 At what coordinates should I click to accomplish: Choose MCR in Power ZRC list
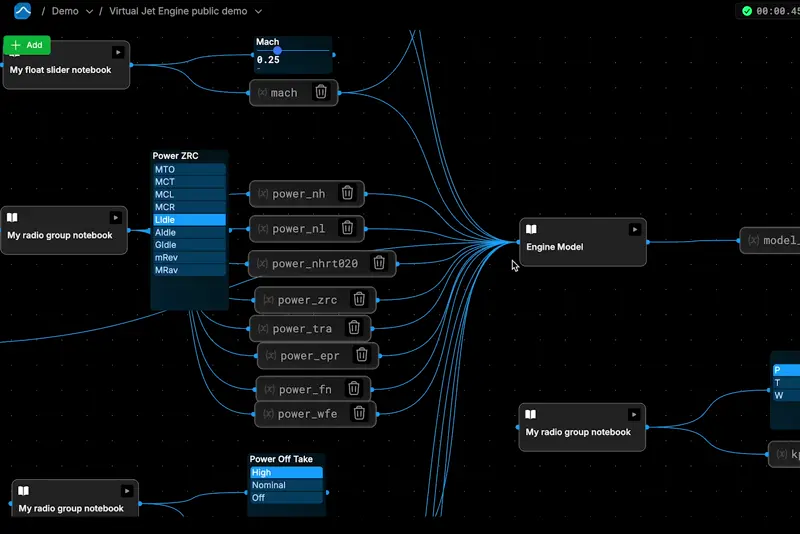click(x=189, y=207)
